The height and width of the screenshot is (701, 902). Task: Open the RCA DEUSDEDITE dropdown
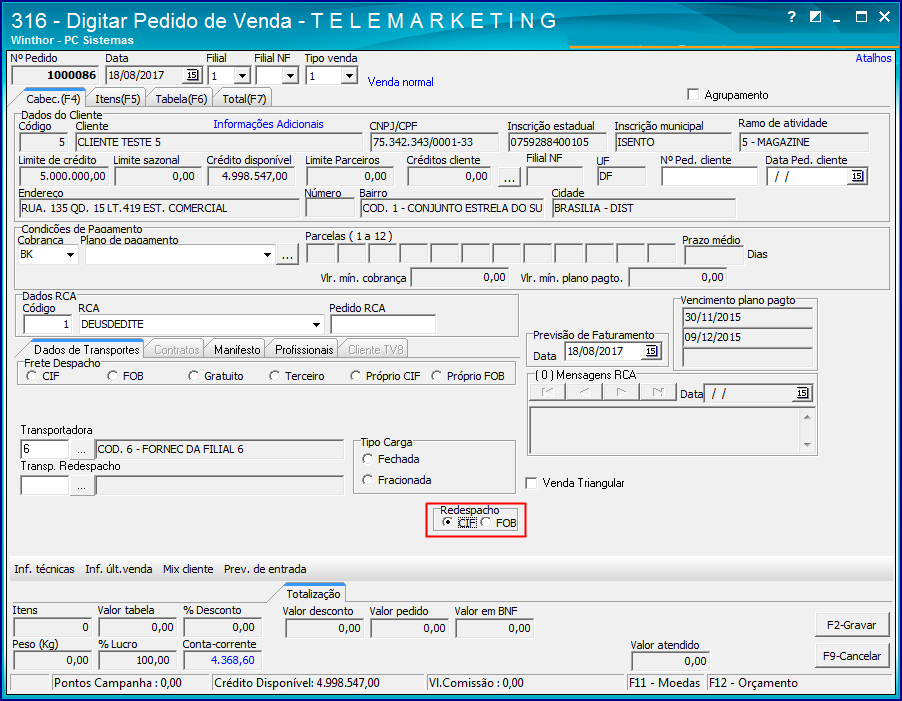pos(316,324)
